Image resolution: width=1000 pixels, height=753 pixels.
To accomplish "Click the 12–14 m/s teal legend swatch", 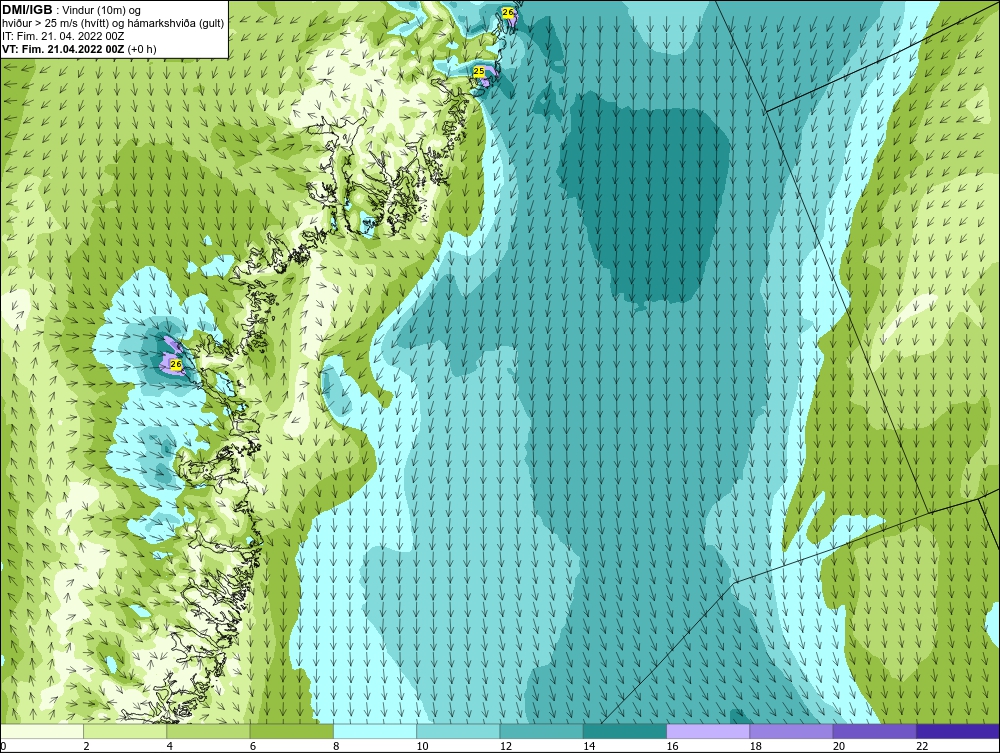I will coord(541,731).
